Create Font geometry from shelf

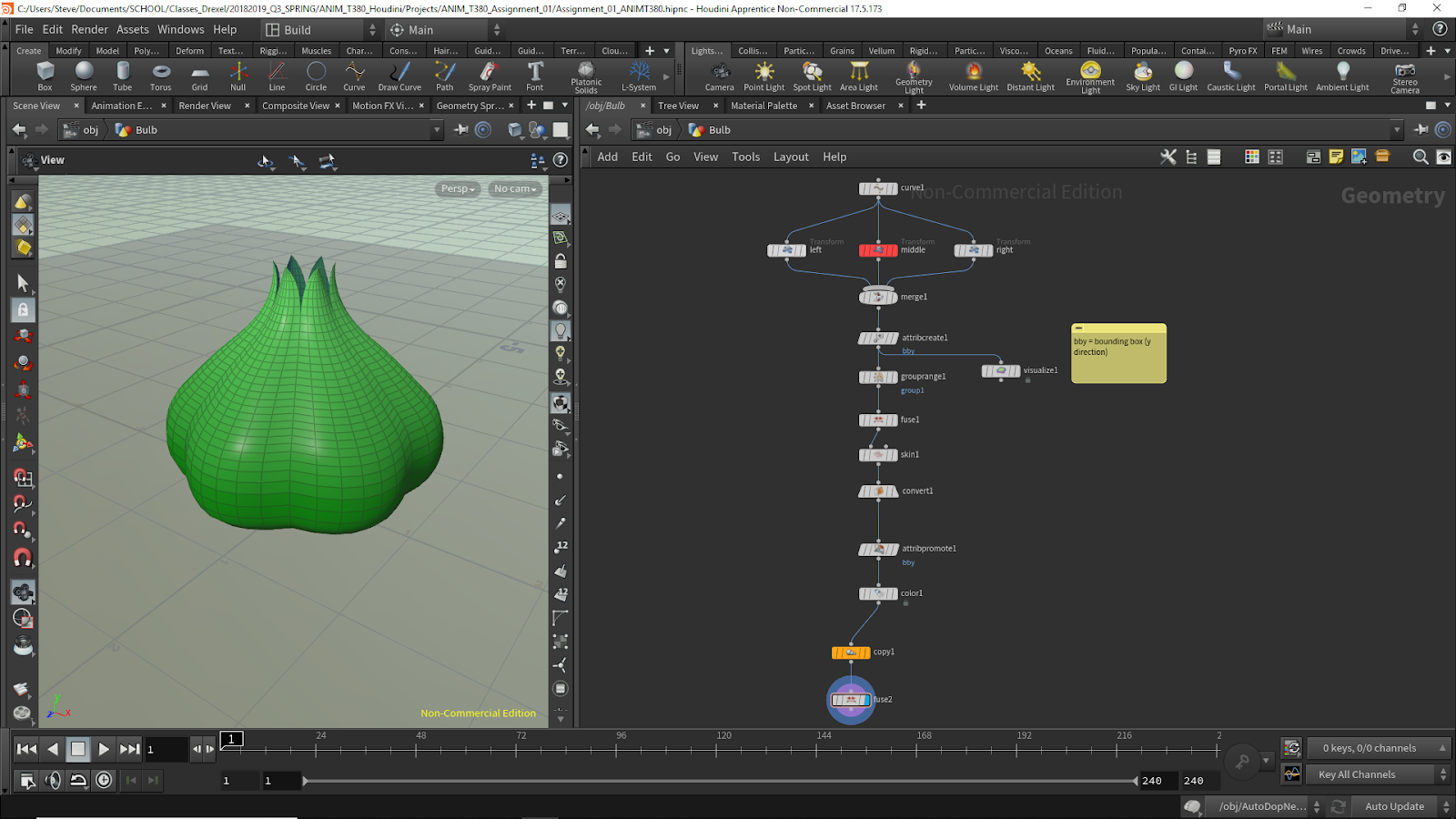coord(535,76)
